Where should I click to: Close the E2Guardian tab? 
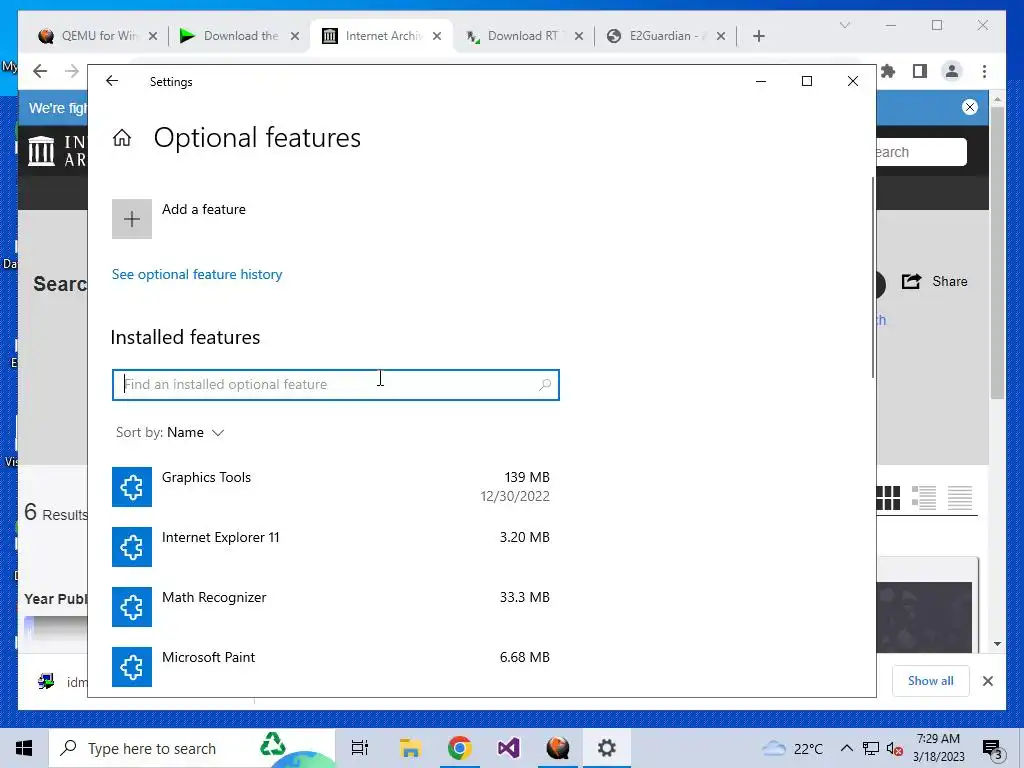(721, 36)
